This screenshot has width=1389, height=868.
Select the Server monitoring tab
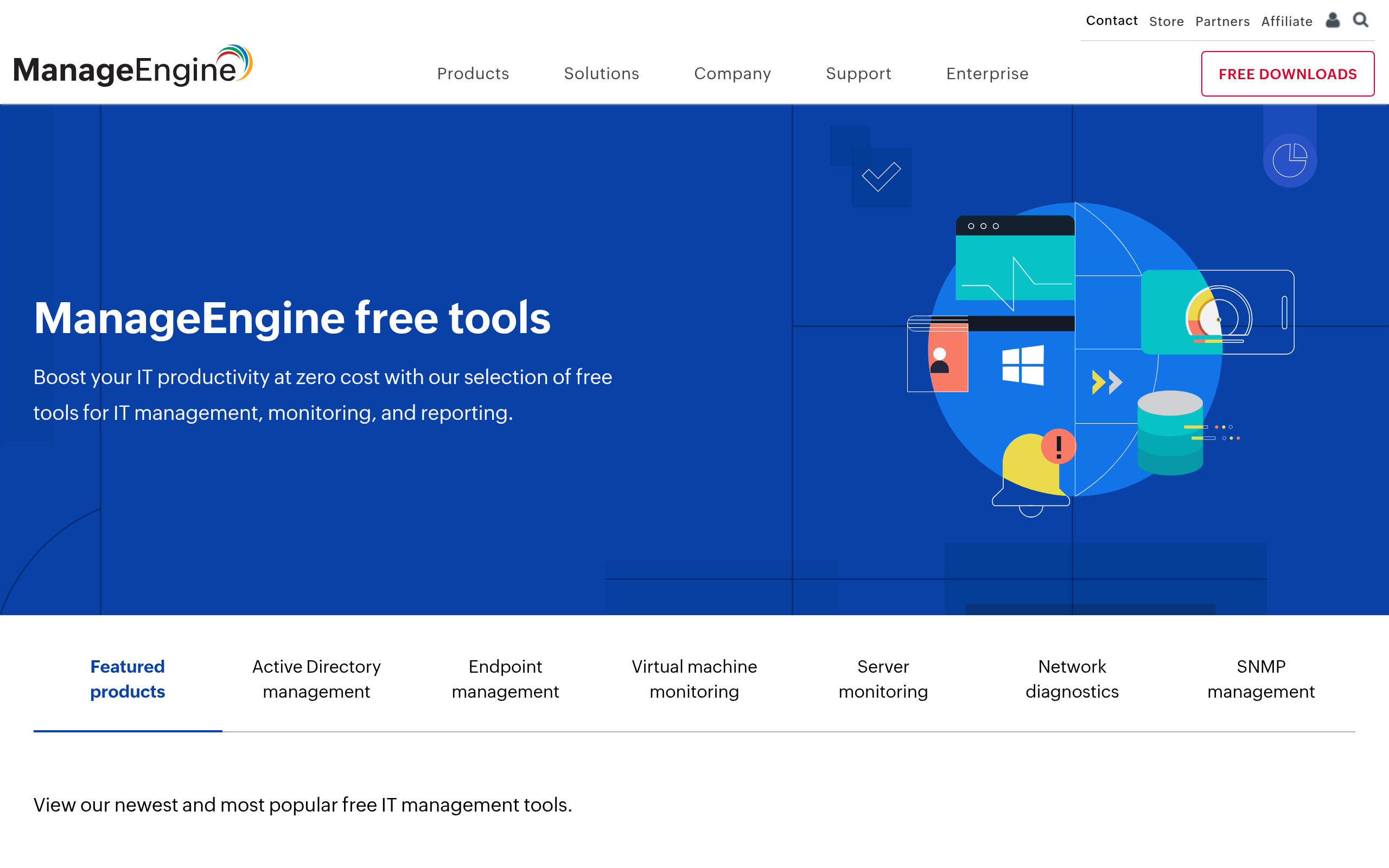coord(883,679)
